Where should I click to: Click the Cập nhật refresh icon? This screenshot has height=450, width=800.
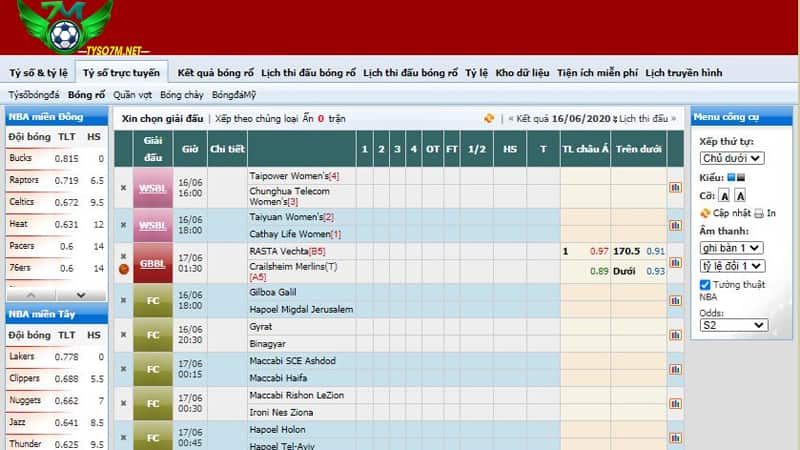tap(705, 213)
